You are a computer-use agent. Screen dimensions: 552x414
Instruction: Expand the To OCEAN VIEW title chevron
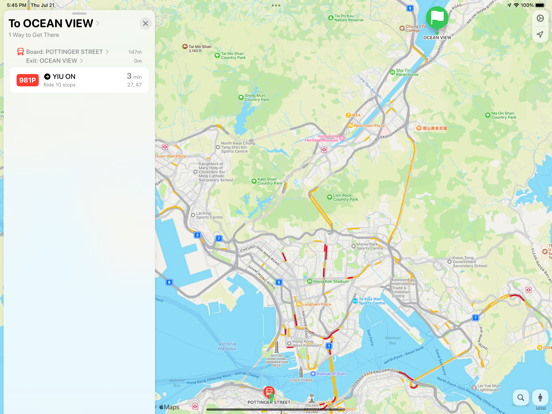(x=98, y=23)
